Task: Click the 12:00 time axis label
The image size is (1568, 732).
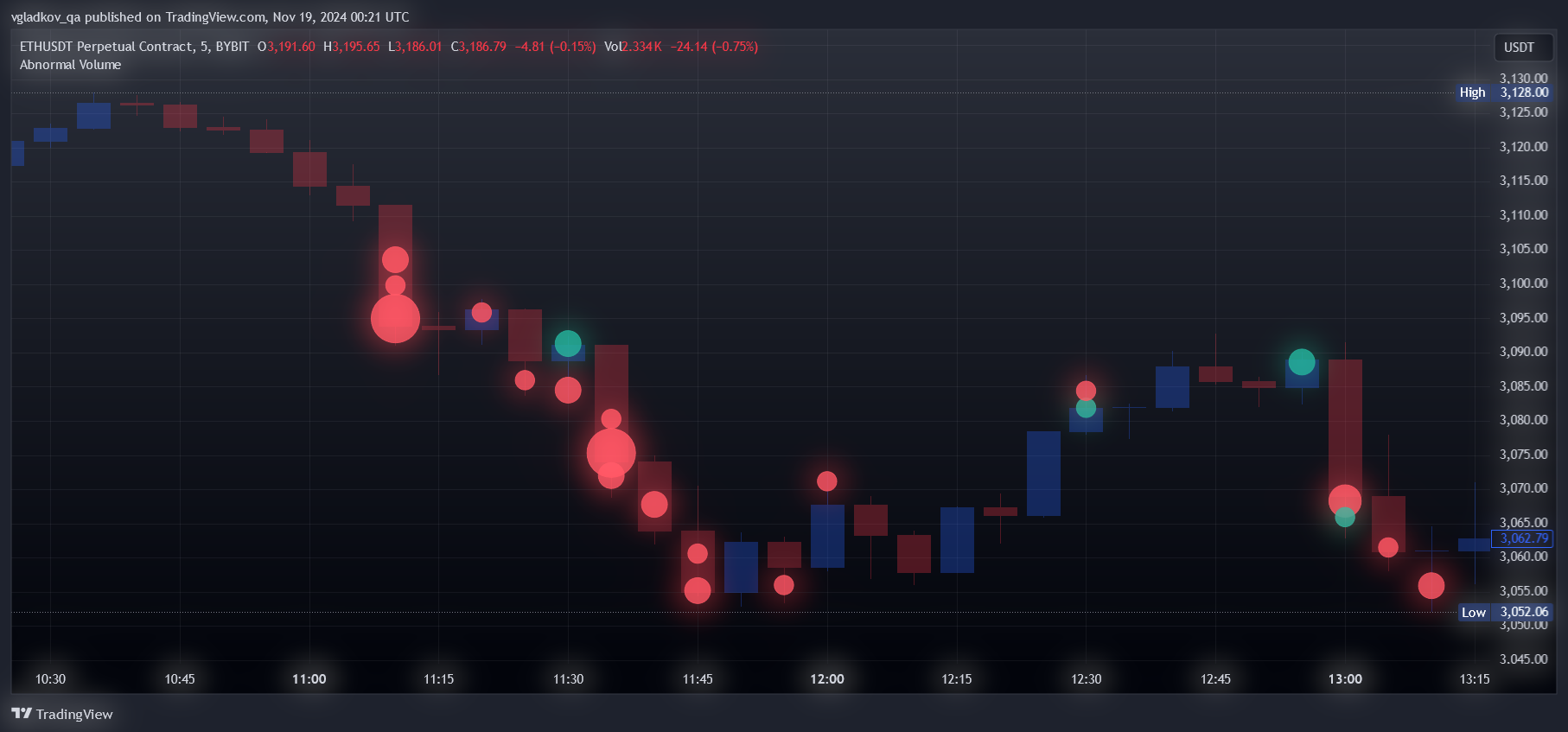Action: [827, 679]
